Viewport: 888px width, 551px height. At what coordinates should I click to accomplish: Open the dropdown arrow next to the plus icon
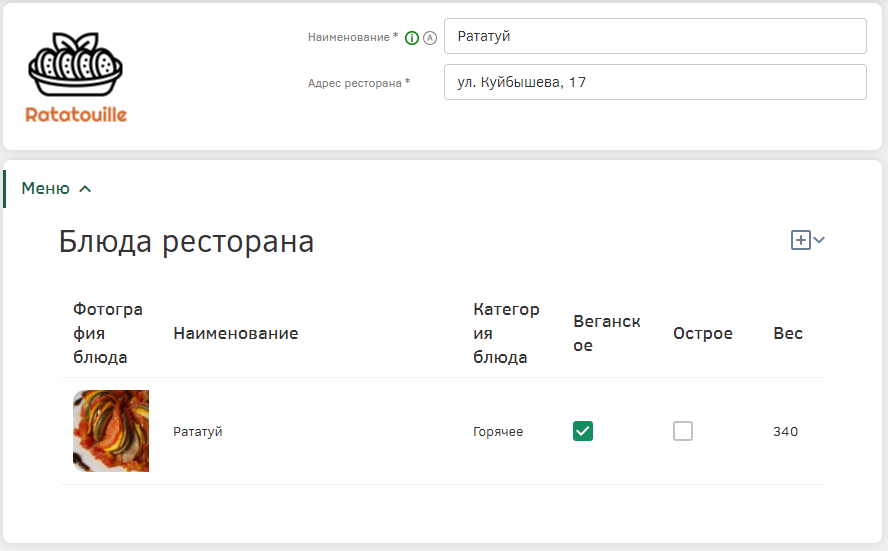coord(820,240)
